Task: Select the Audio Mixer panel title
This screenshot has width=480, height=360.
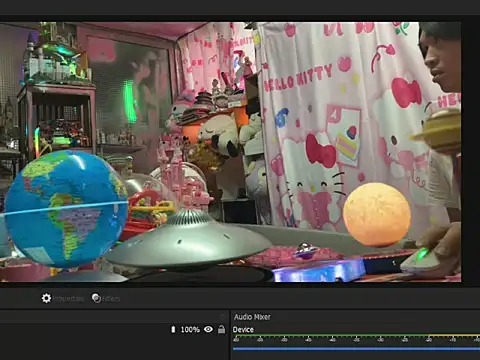Action: click(252, 317)
